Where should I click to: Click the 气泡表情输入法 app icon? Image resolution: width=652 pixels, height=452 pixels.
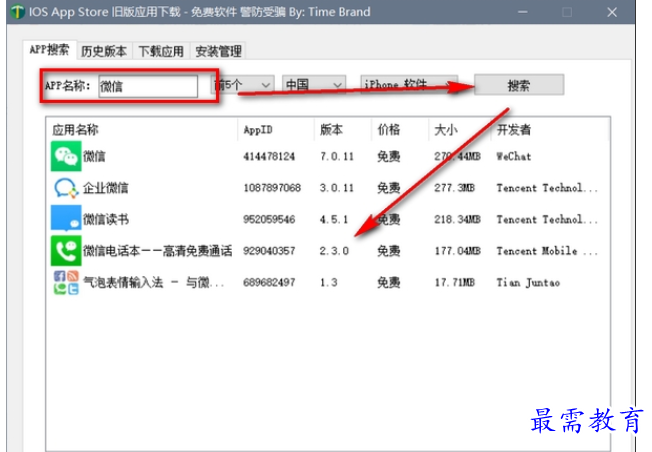coord(66,282)
